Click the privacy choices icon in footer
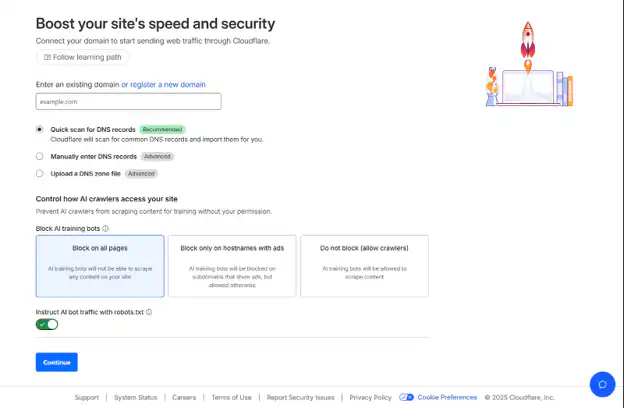This screenshot has width=624, height=408. (406, 397)
